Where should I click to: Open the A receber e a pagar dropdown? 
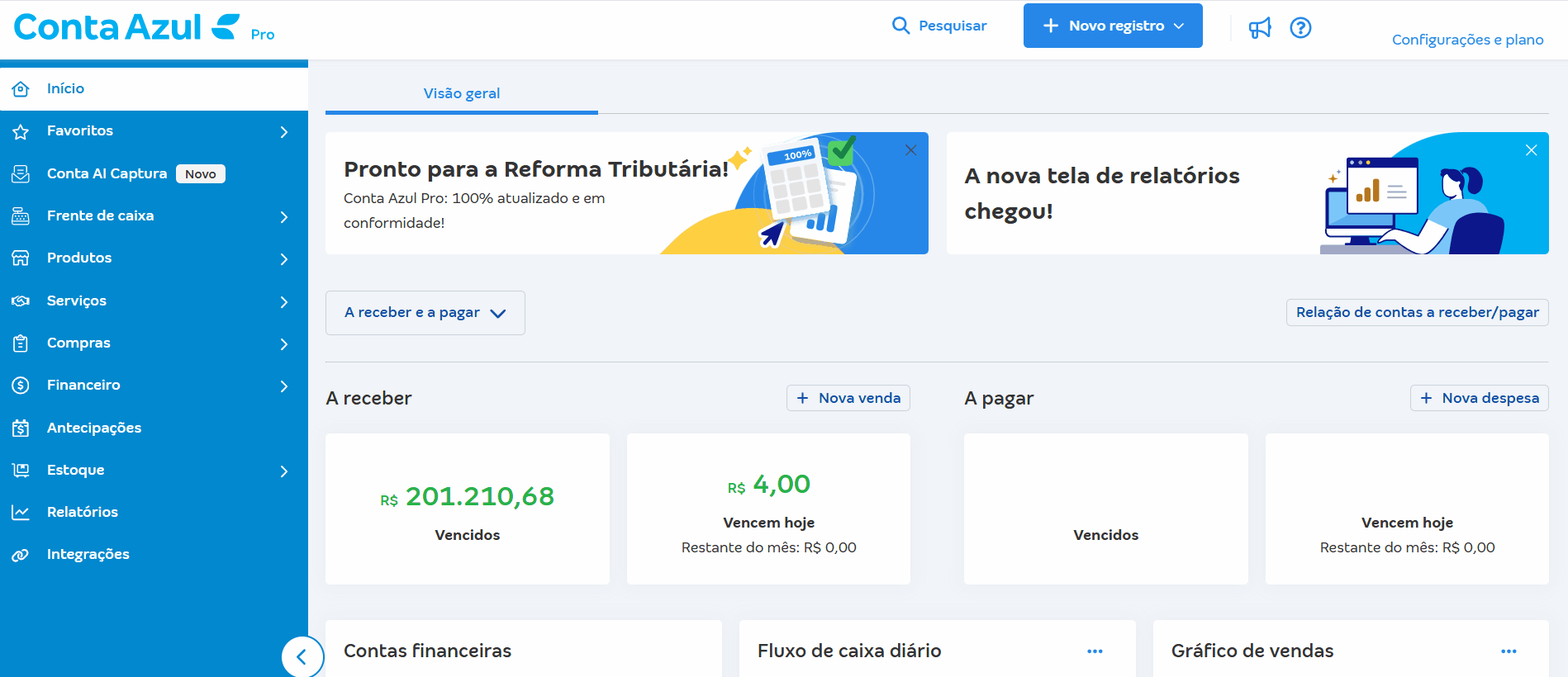coord(425,313)
